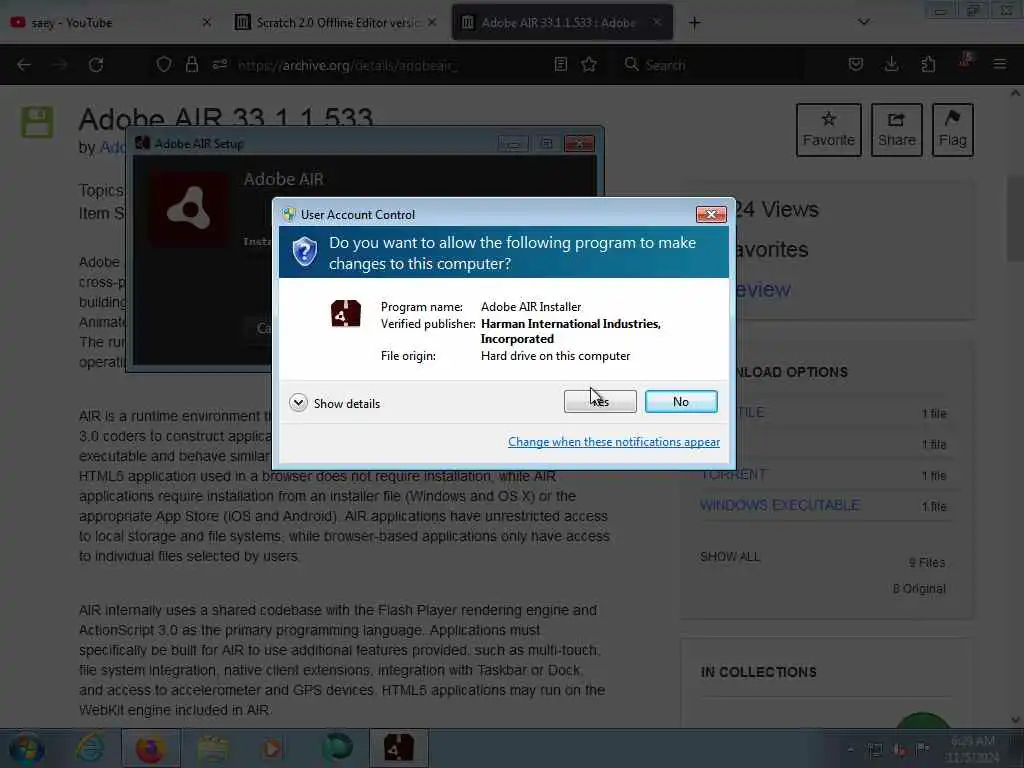Switch to the YouTube browser tab
The image size is (1024, 768).
(x=110, y=23)
